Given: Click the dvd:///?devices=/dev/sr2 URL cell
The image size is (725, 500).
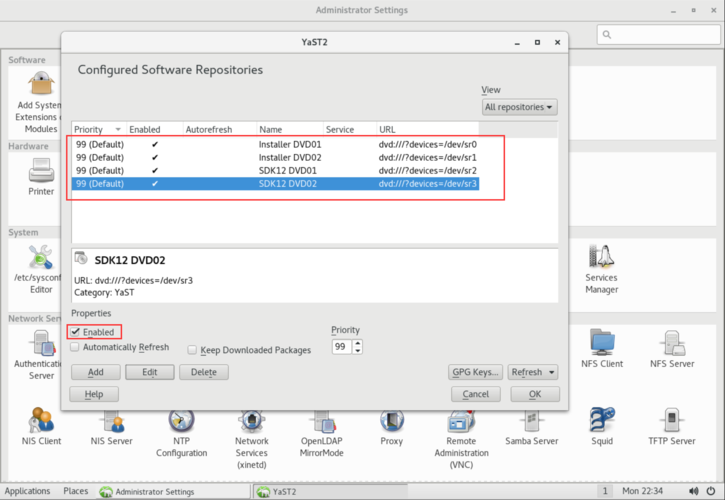Looking at the screenshot, I should 428,170.
